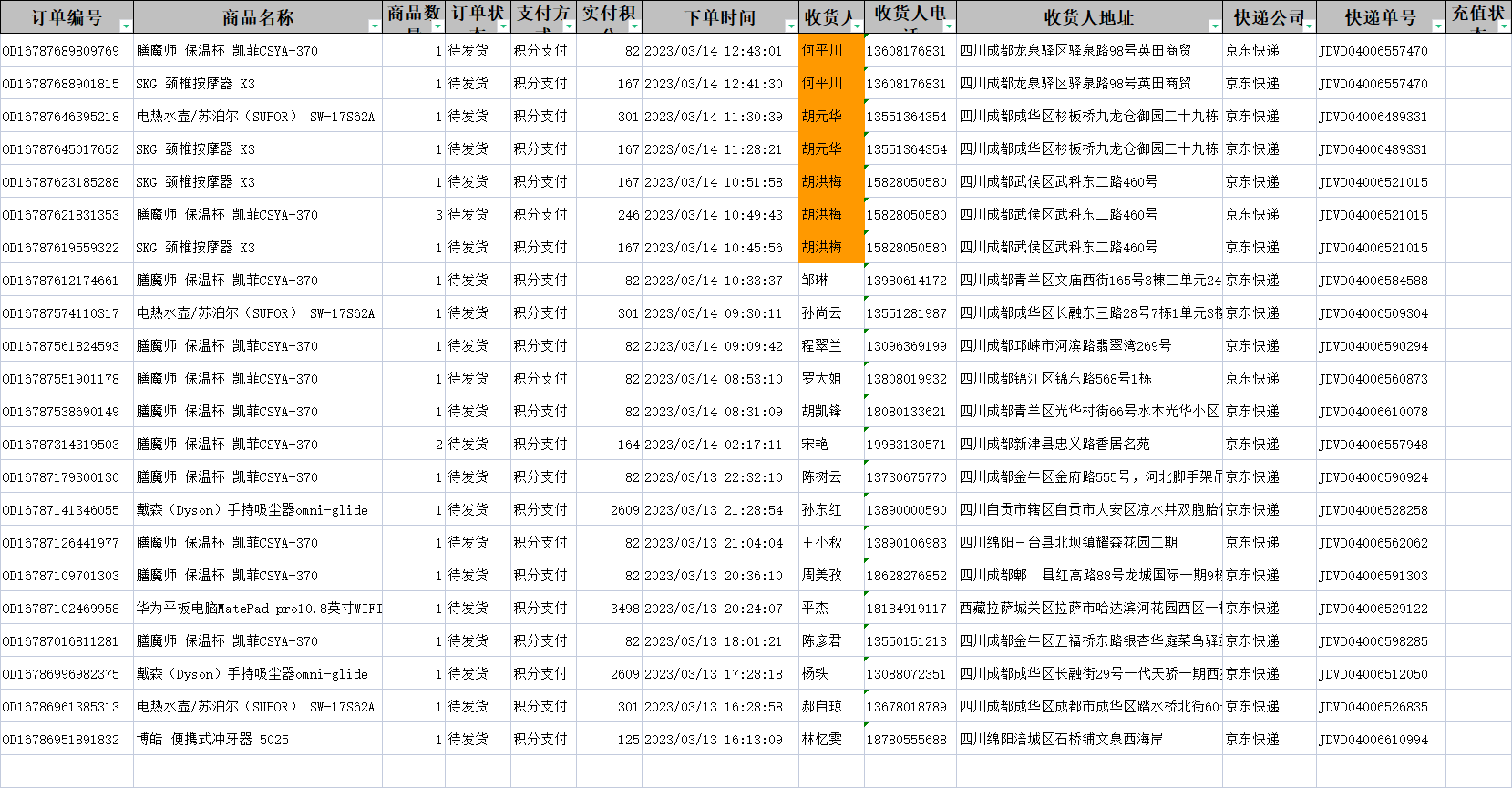Select 京东快递 cell in row OD16787016811281
Image resolution: width=1512 pixels, height=788 pixels.
click(1270, 641)
